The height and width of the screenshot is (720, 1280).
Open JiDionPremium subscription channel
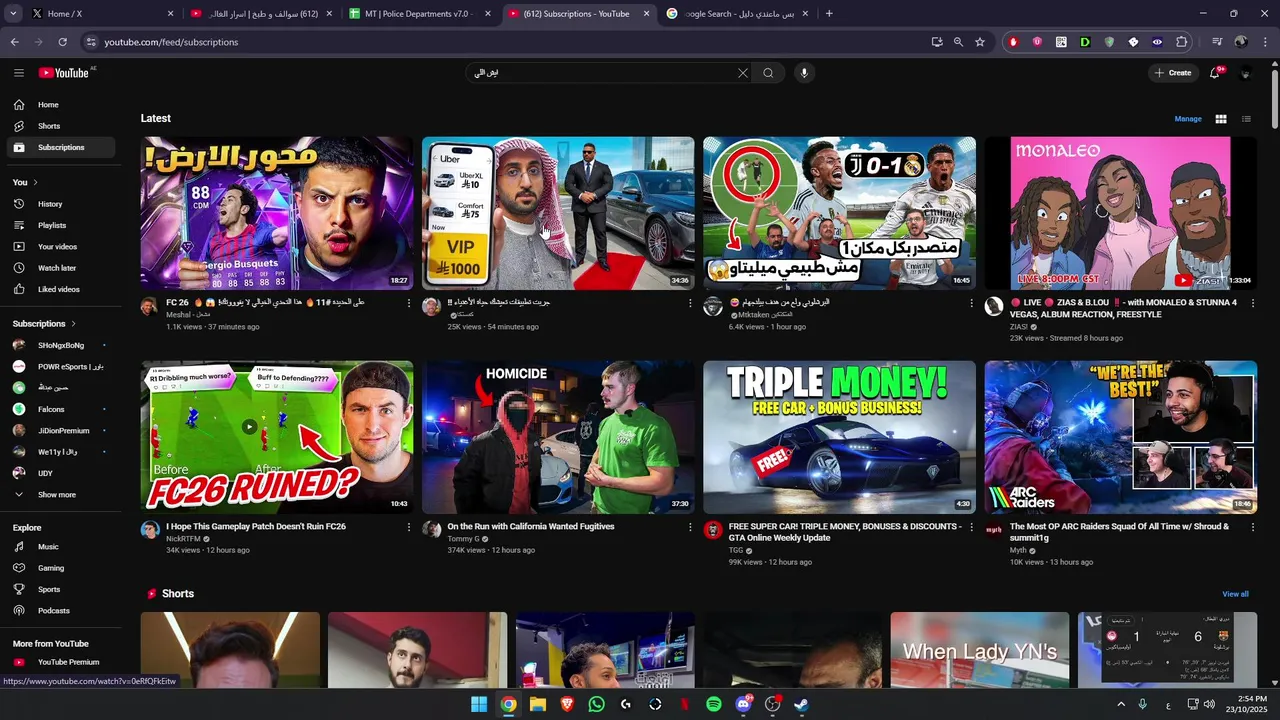(61, 431)
